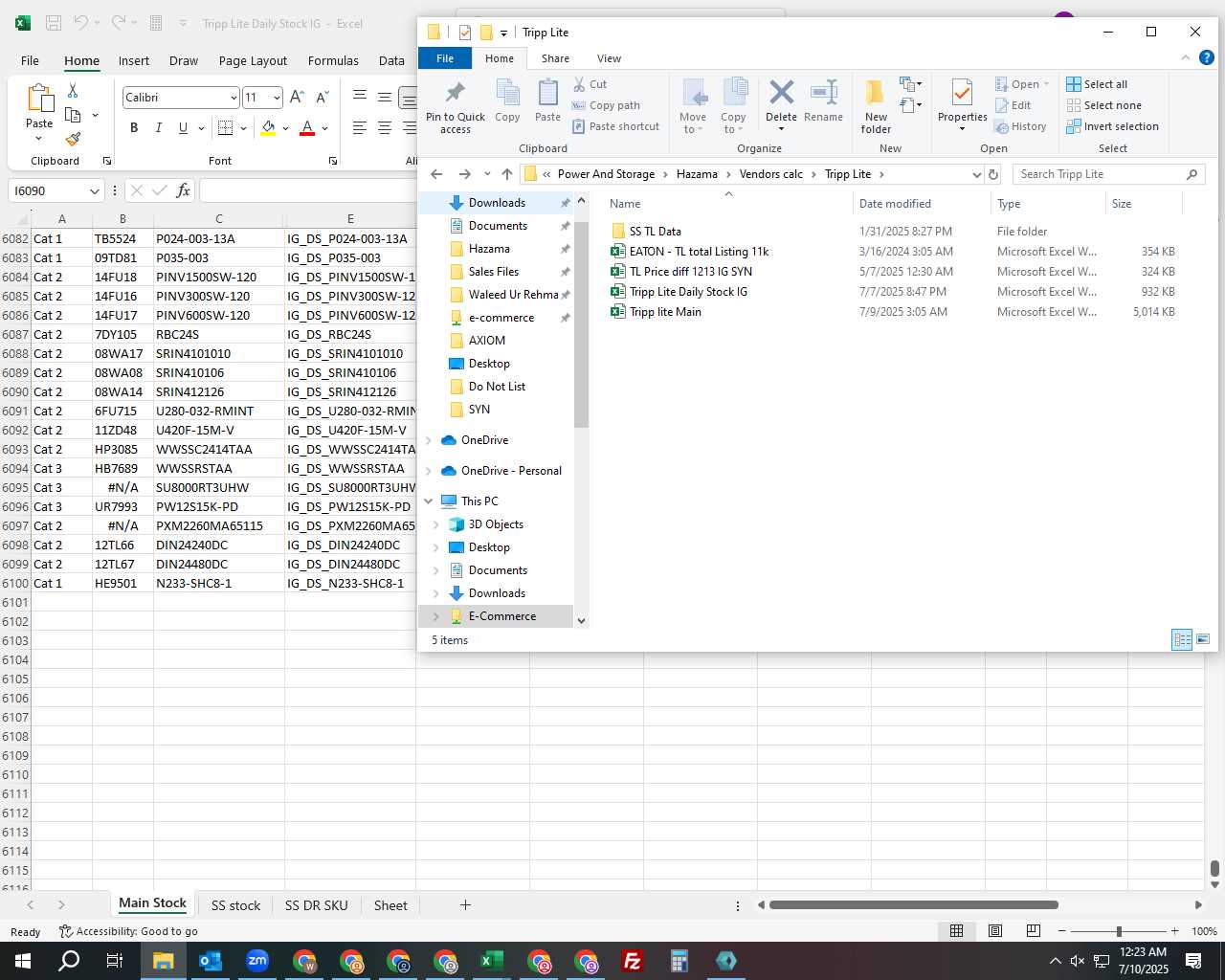Decrease font size in Excel
This screenshot has width=1225, height=980.
coord(323,97)
